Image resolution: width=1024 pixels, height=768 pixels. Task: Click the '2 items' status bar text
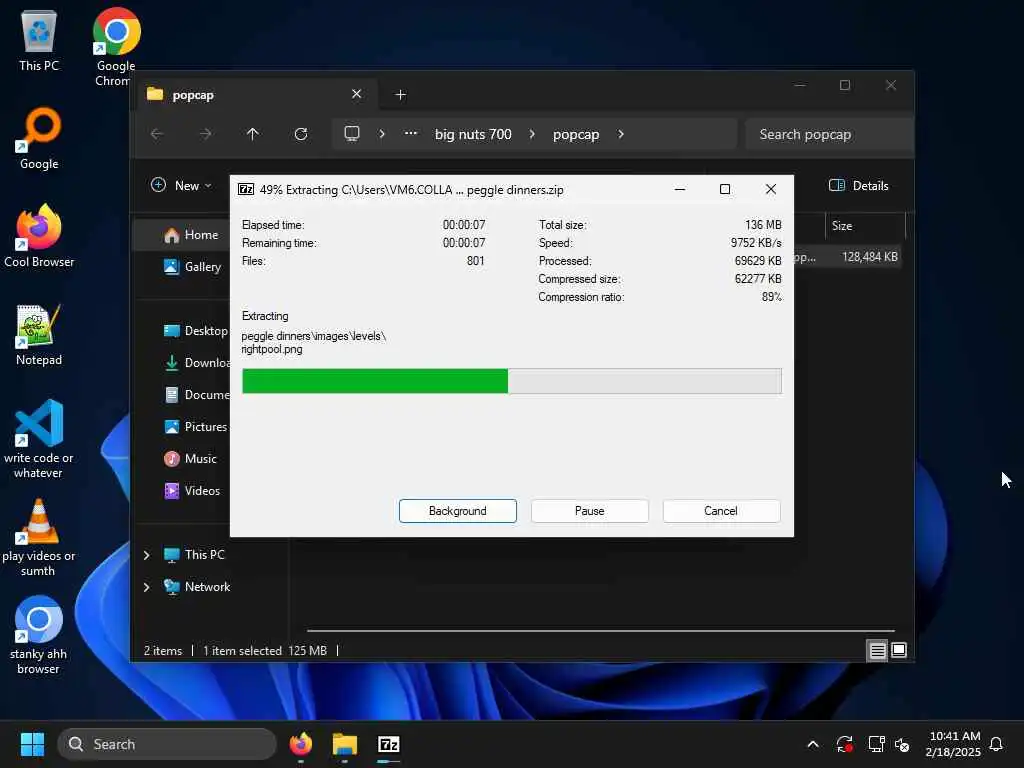163,651
